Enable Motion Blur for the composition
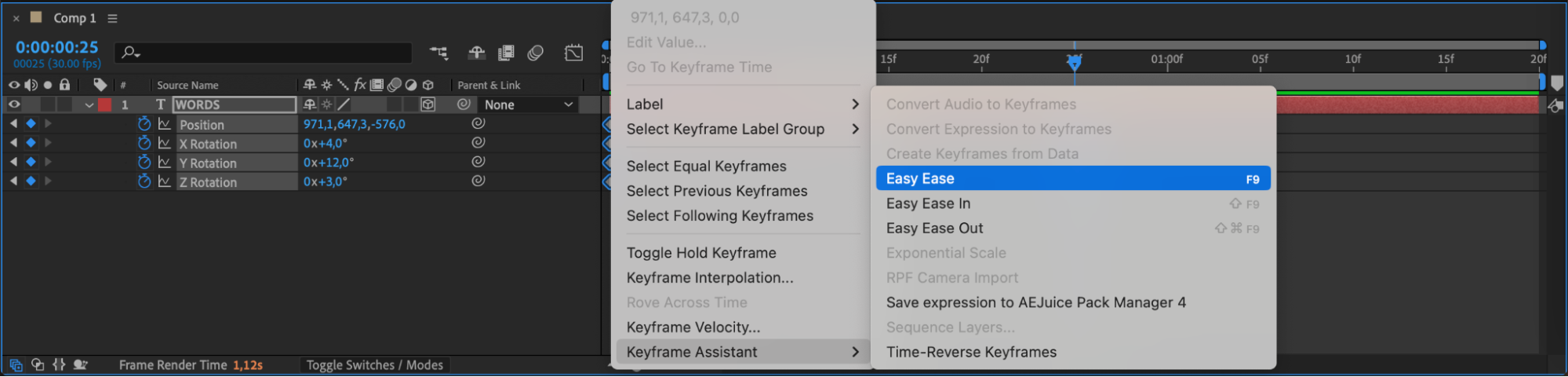 click(536, 53)
